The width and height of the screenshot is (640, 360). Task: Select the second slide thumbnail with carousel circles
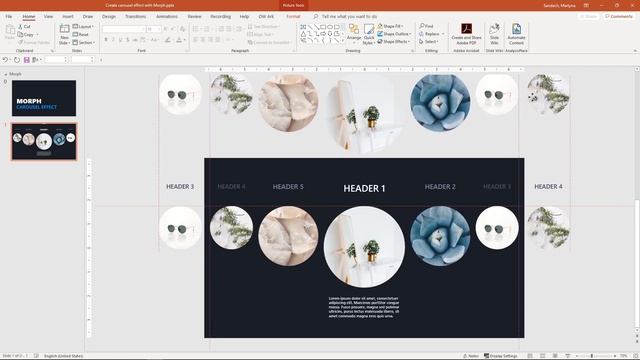pos(44,142)
